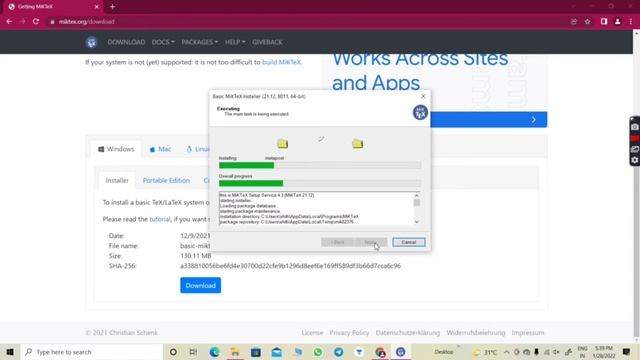Click the installer log scrollbar thumb
The image size is (640, 360).
click(417, 202)
